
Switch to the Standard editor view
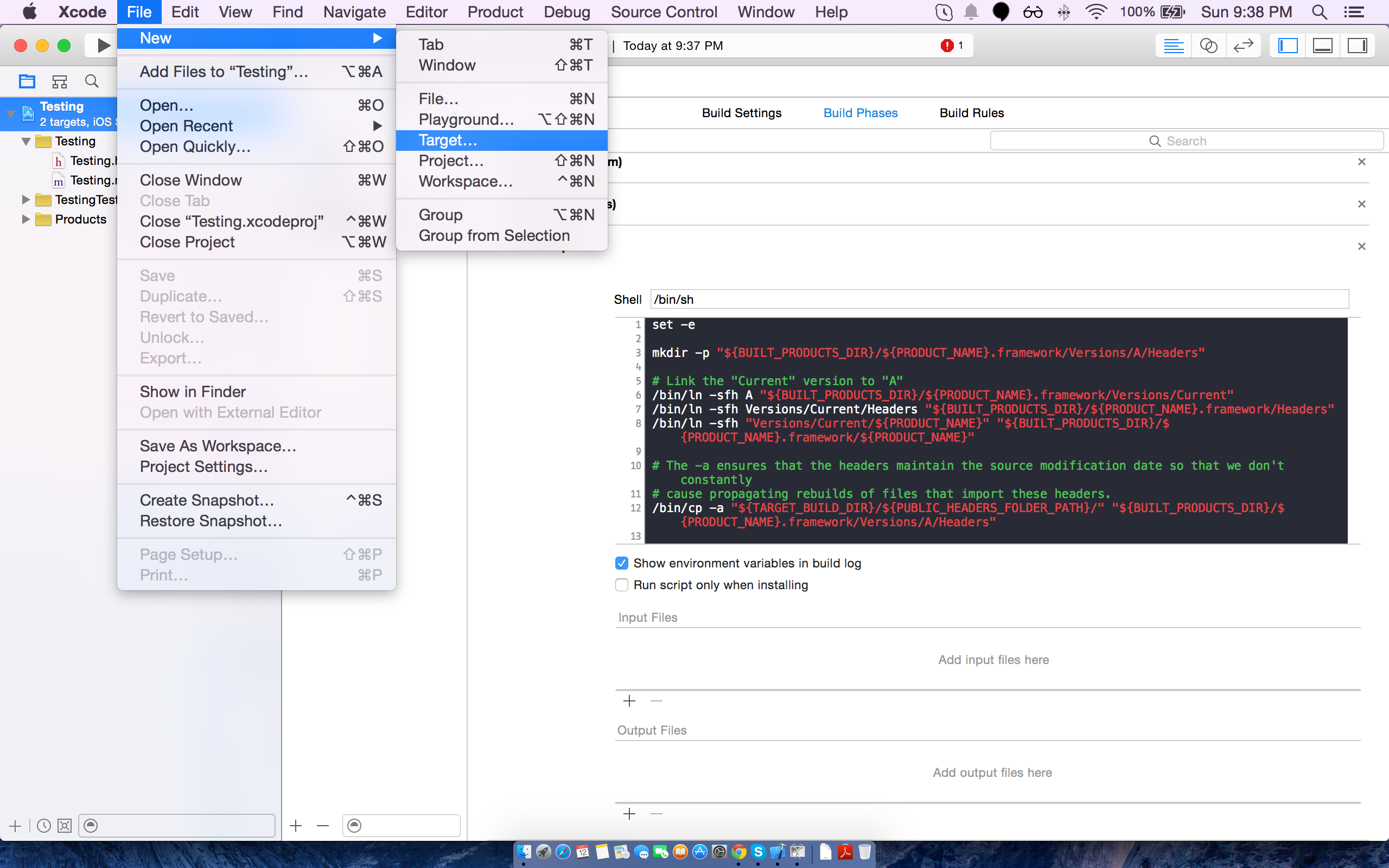(x=1173, y=46)
